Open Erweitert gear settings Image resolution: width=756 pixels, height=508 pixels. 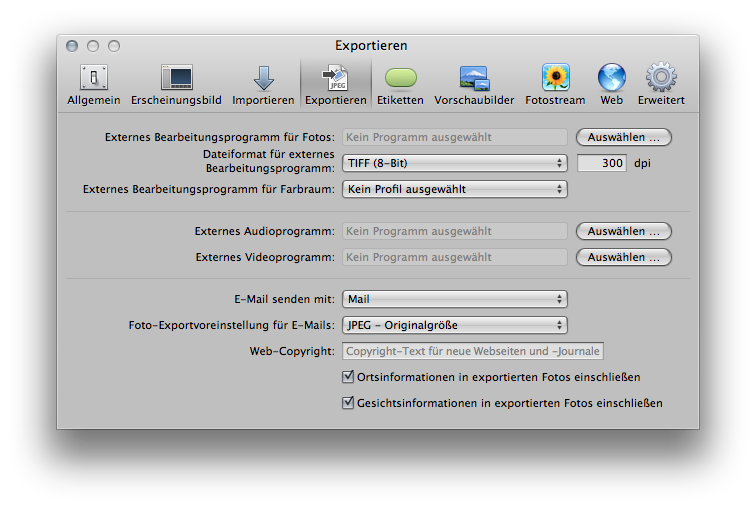(x=661, y=84)
